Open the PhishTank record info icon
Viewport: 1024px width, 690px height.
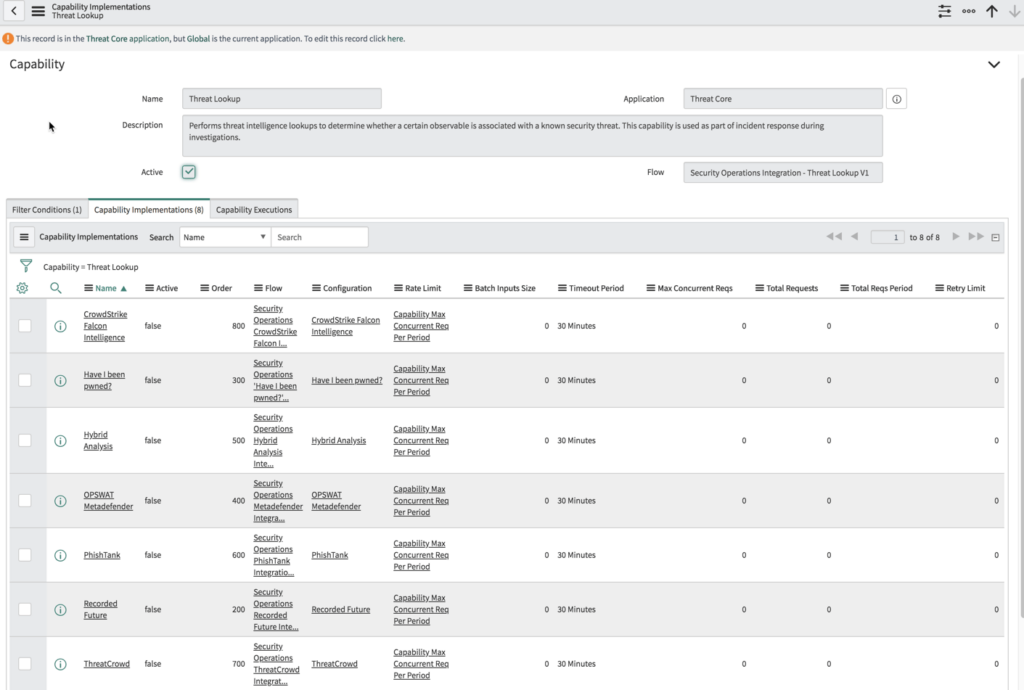(59, 555)
